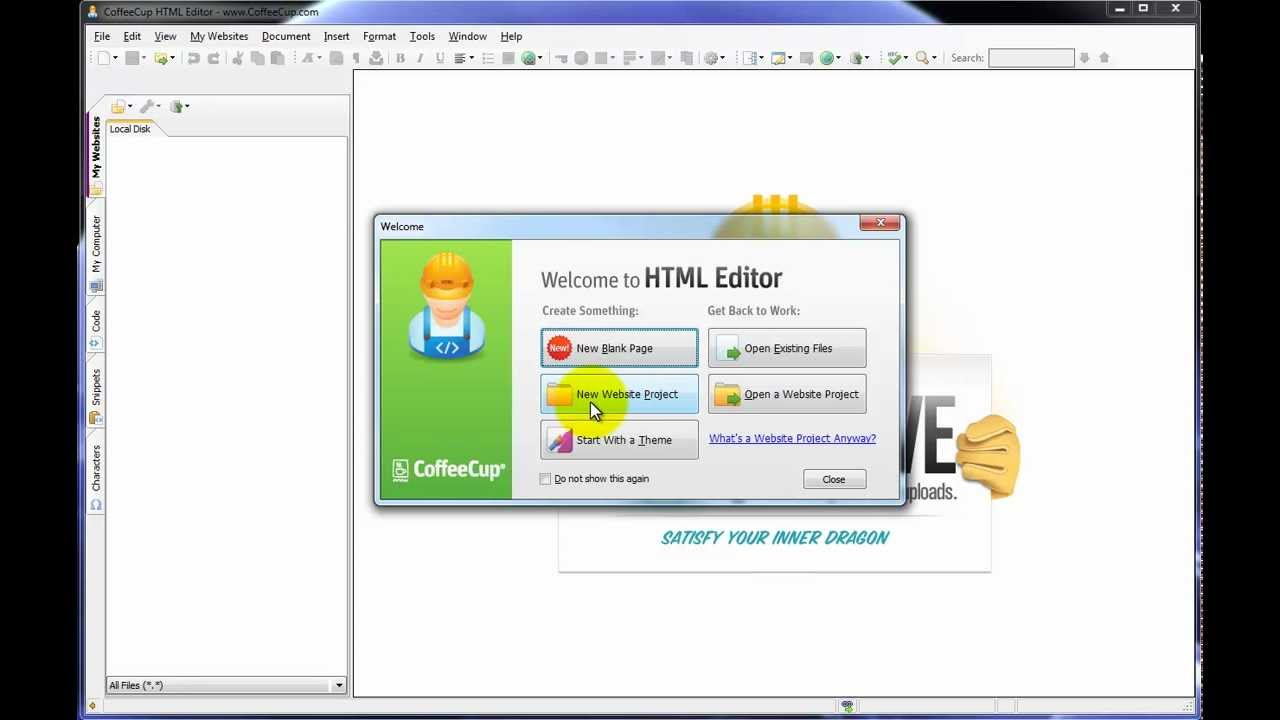Open the Window menu
Viewport: 1280px width, 720px height.
(x=467, y=36)
